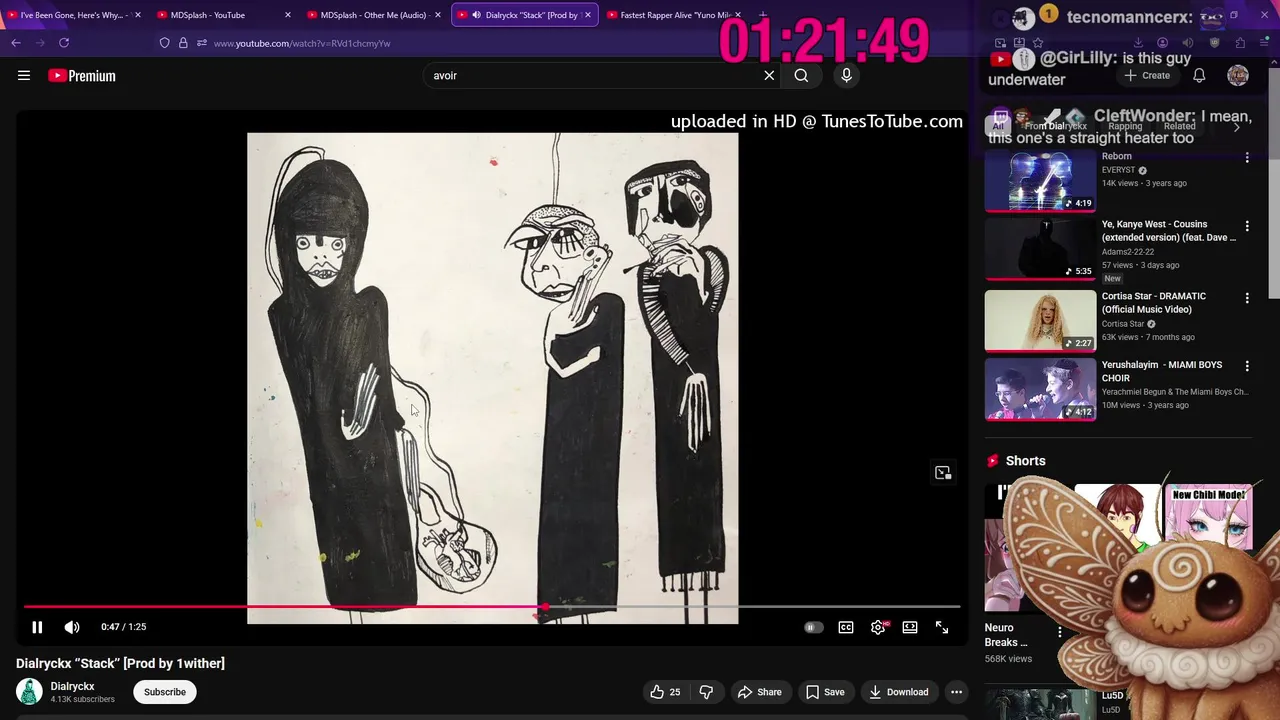Toggle the autoplay switch
This screenshot has width=1280, height=720.
click(813, 627)
